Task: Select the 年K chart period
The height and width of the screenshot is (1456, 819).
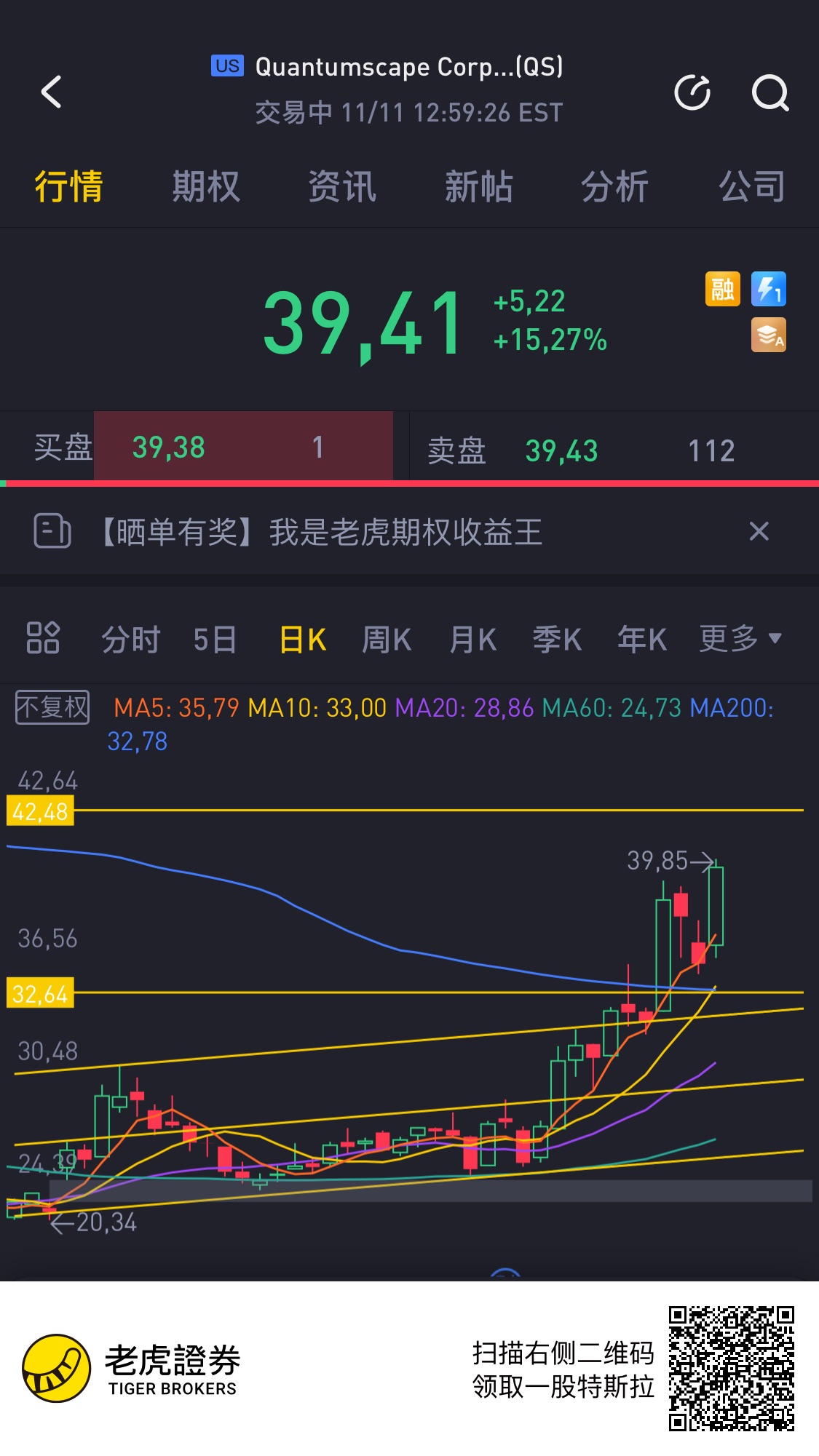Action: click(x=642, y=640)
